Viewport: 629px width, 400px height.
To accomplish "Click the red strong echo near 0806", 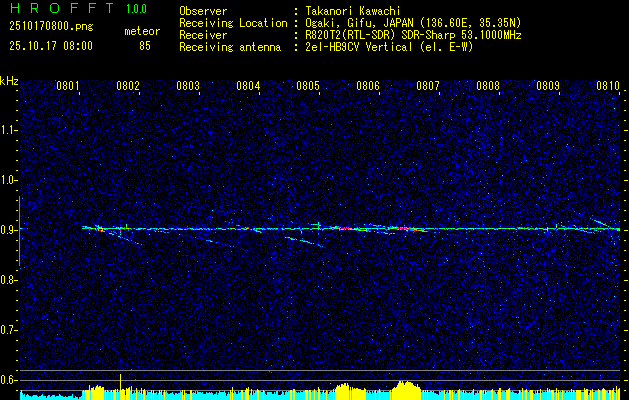I will [x=343, y=228].
